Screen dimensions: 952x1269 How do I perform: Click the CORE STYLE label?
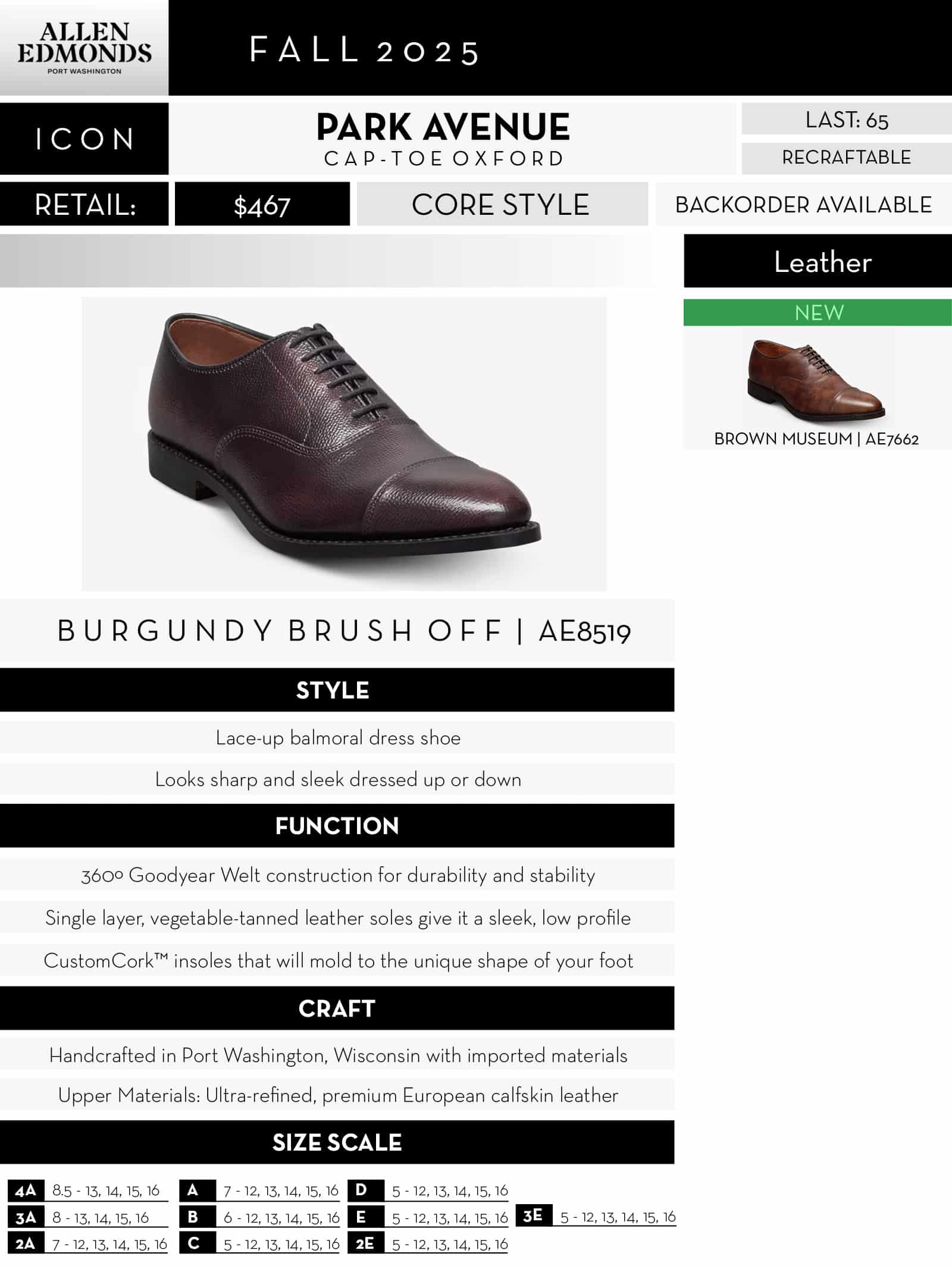(502, 205)
